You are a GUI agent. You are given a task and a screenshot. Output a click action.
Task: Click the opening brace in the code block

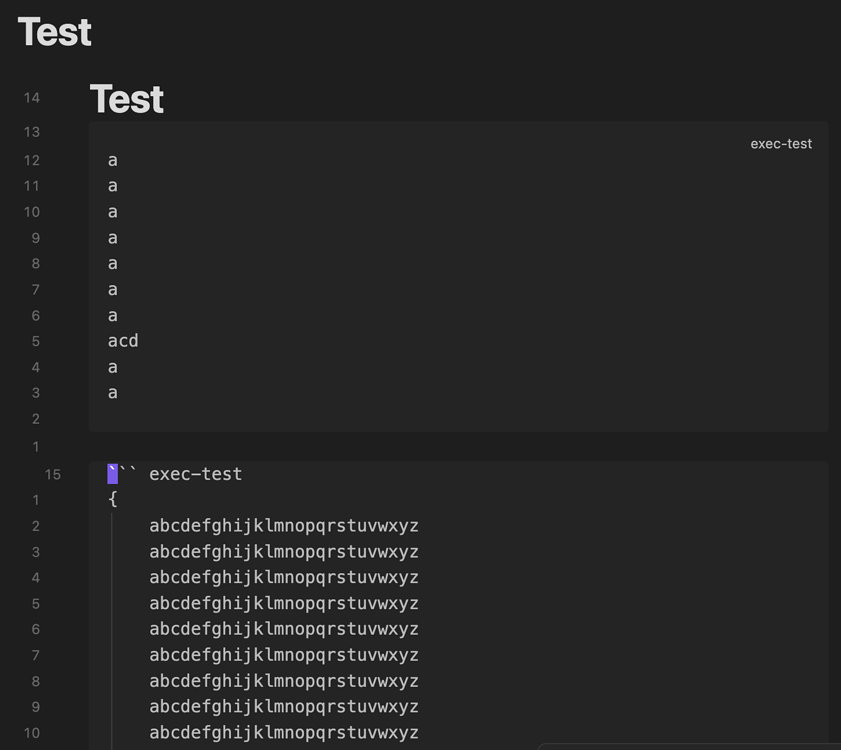(112, 500)
